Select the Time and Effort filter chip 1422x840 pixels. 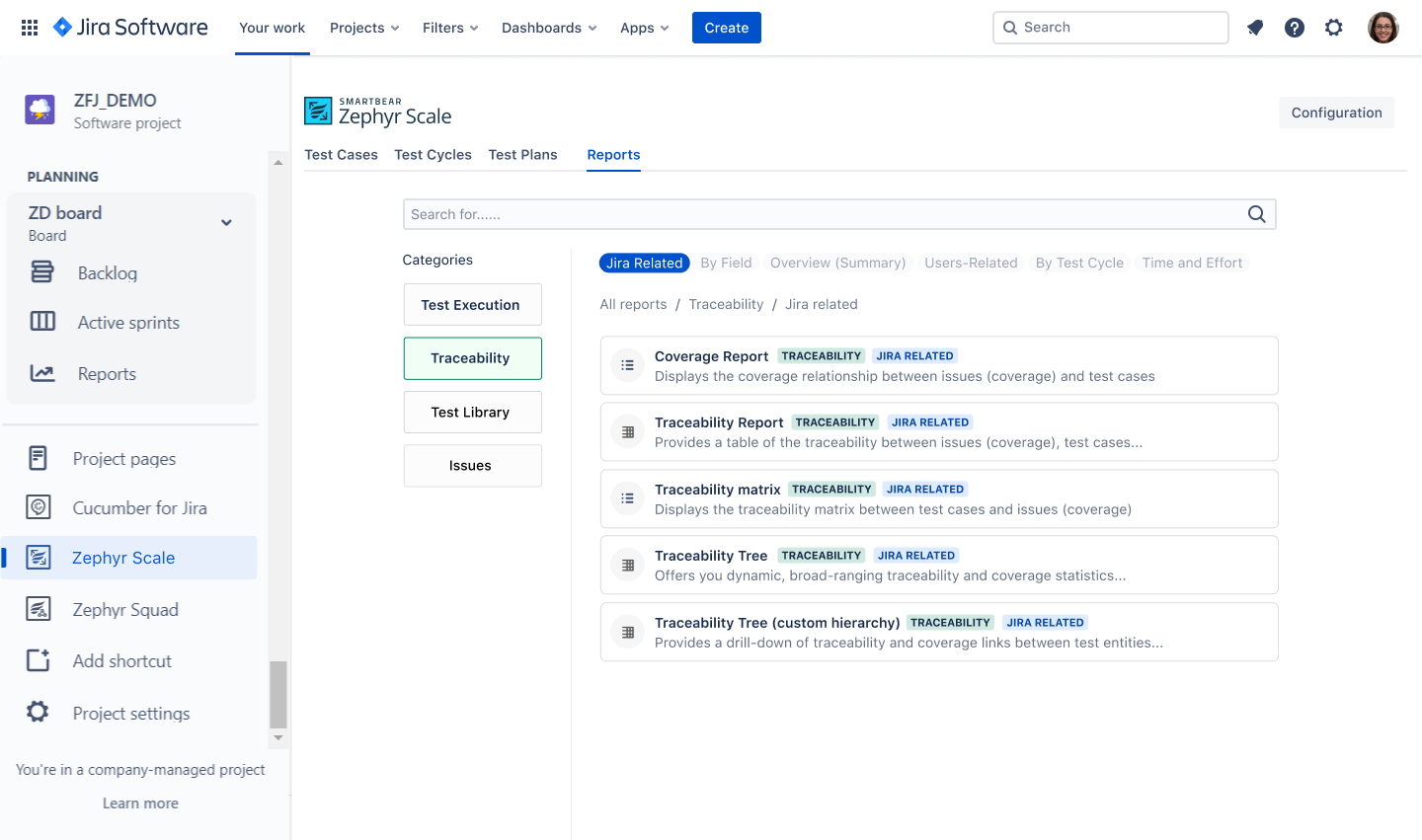1192,263
